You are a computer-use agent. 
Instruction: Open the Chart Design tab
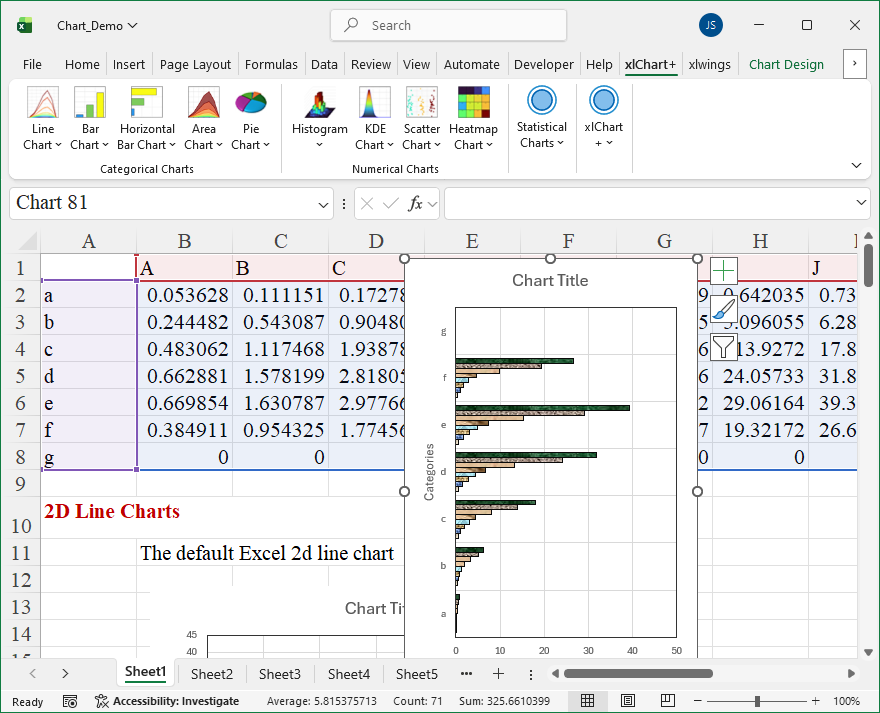coord(786,64)
